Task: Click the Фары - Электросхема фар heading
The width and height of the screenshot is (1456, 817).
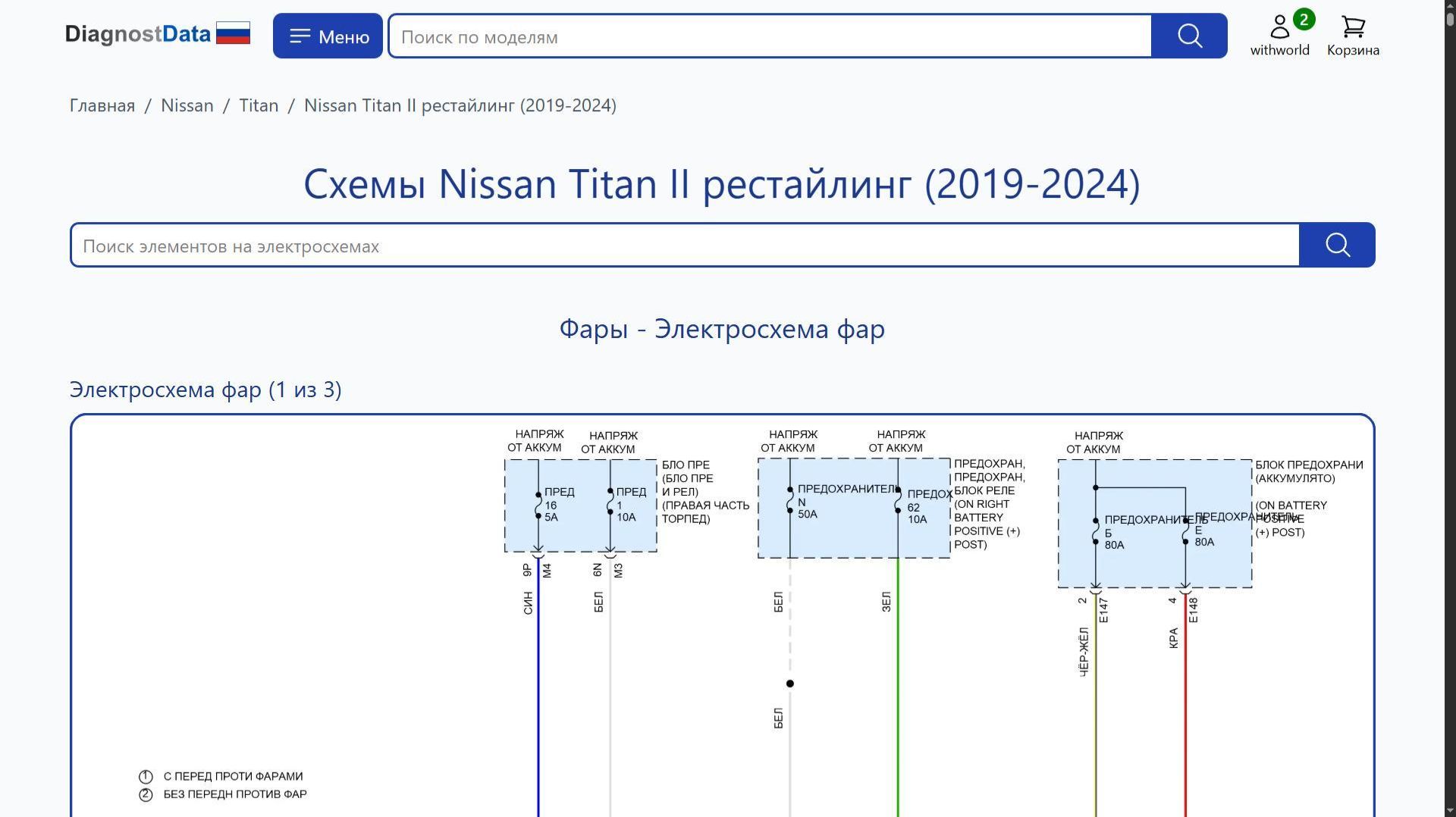Action: (x=722, y=329)
